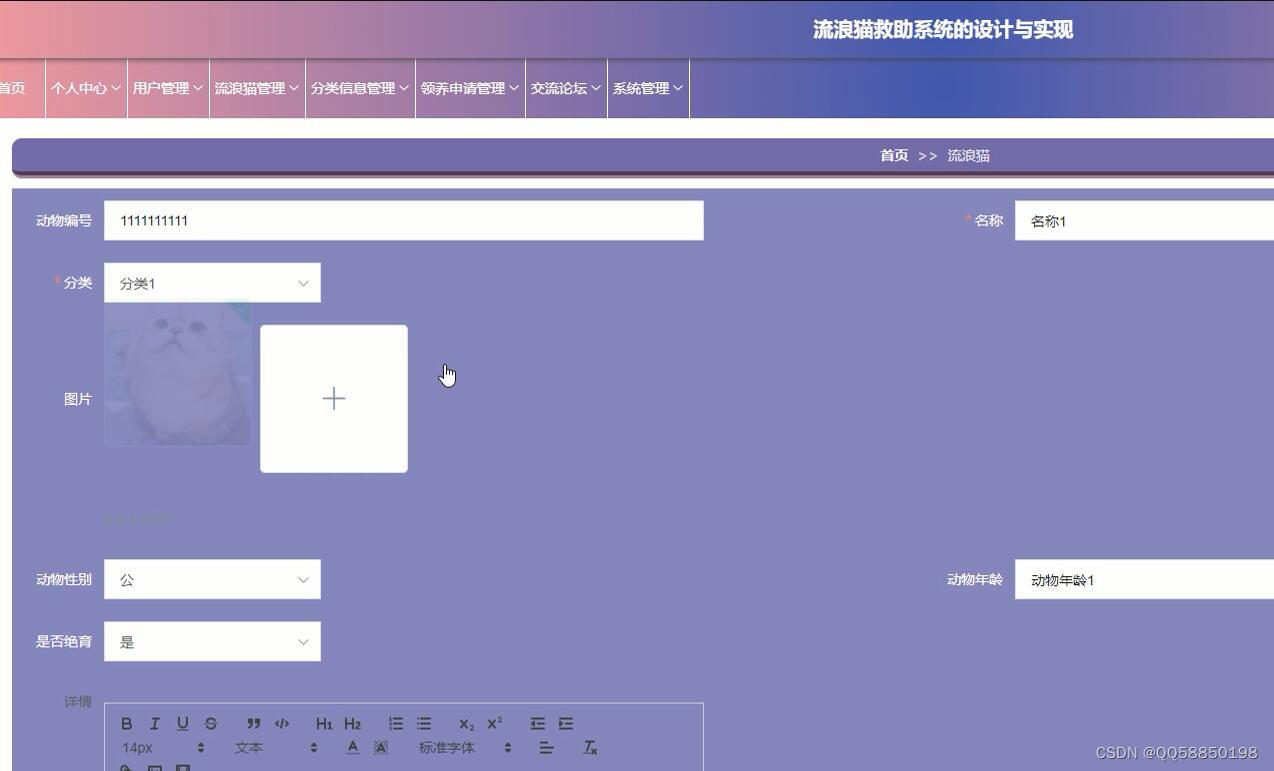1274x771 pixels.
Task: Clear text formatting with the Tx icon
Action: 590,747
